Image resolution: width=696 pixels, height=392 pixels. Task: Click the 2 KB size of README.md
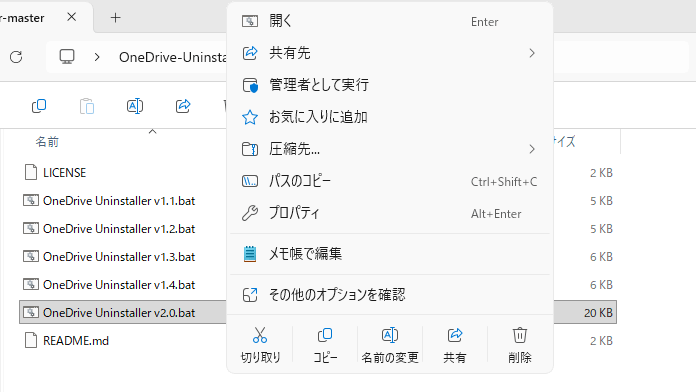tap(601, 341)
